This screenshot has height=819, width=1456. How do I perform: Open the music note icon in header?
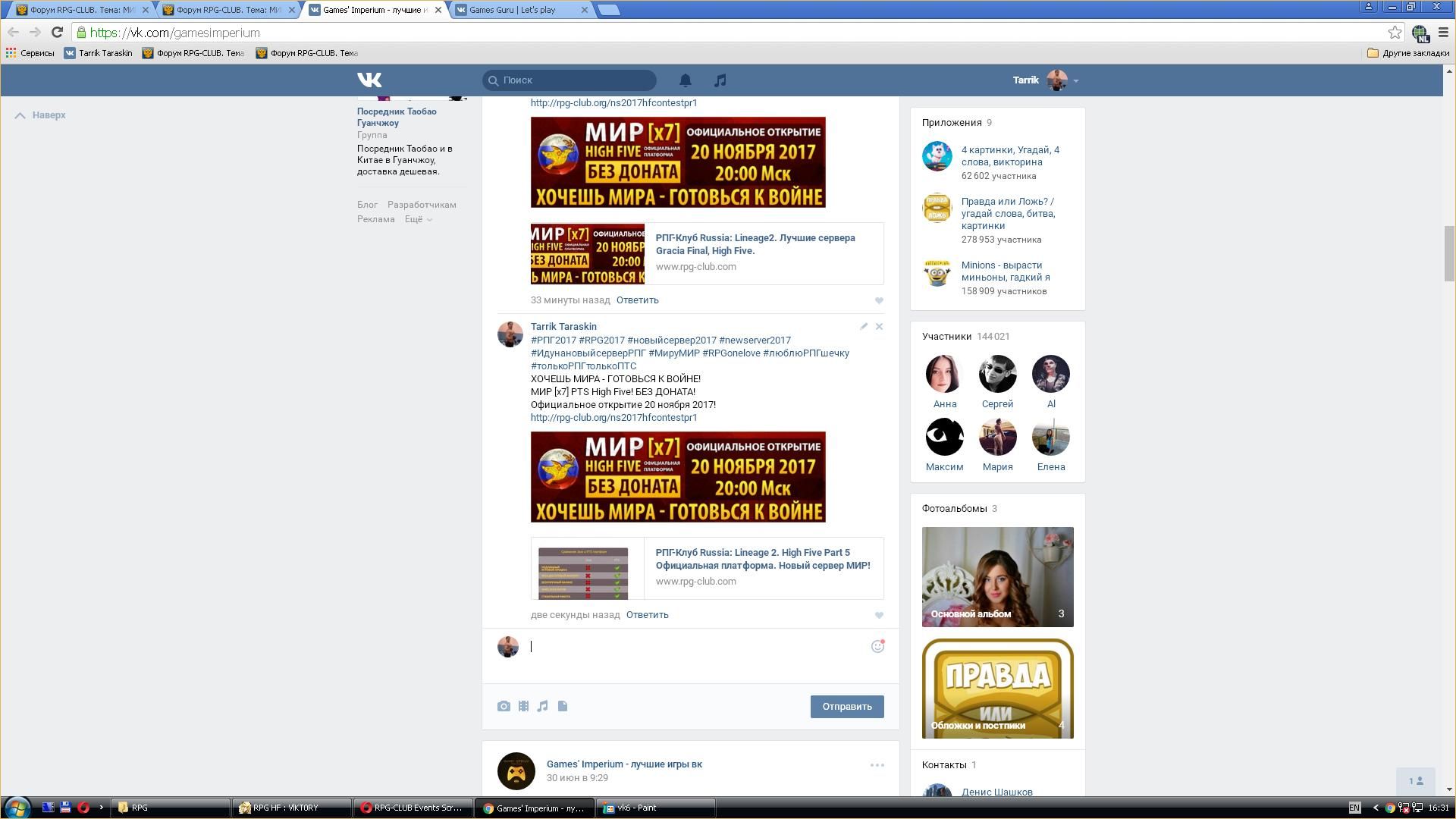720,80
